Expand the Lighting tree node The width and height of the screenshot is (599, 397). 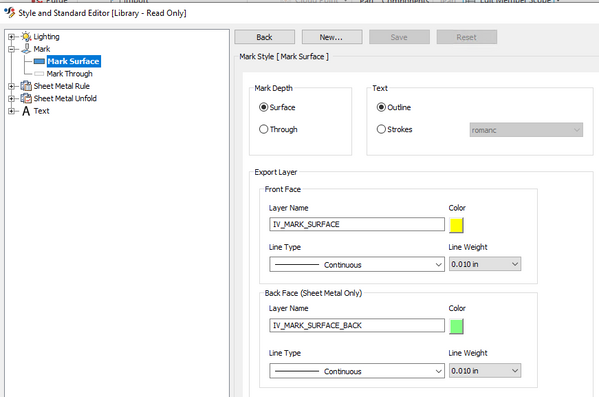[x=11, y=37]
